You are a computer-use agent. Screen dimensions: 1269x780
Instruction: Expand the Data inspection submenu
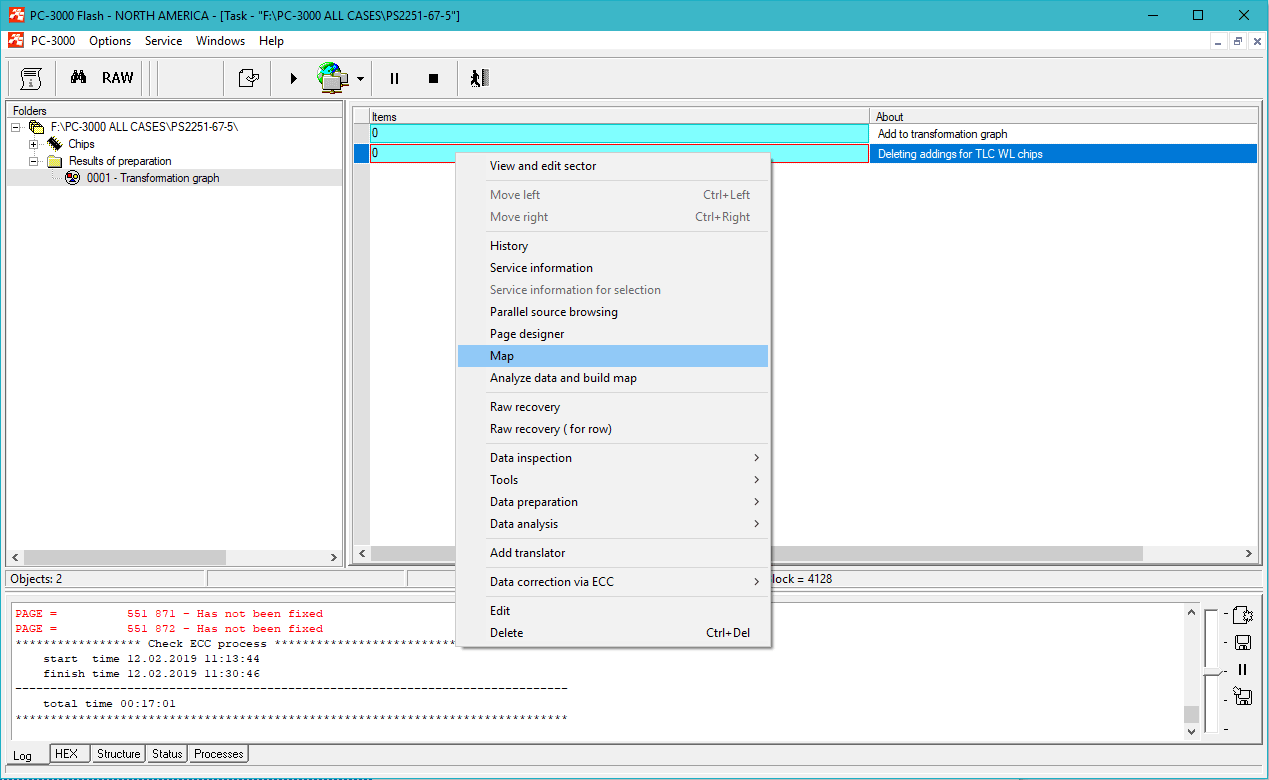pyautogui.click(x=613, y=458)
